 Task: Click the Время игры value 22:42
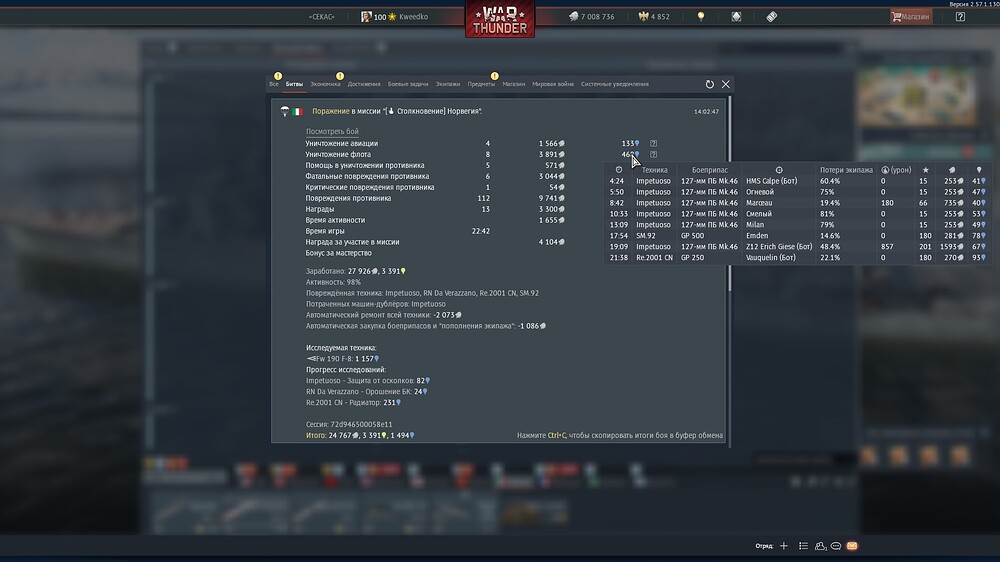tap(480, 231)
